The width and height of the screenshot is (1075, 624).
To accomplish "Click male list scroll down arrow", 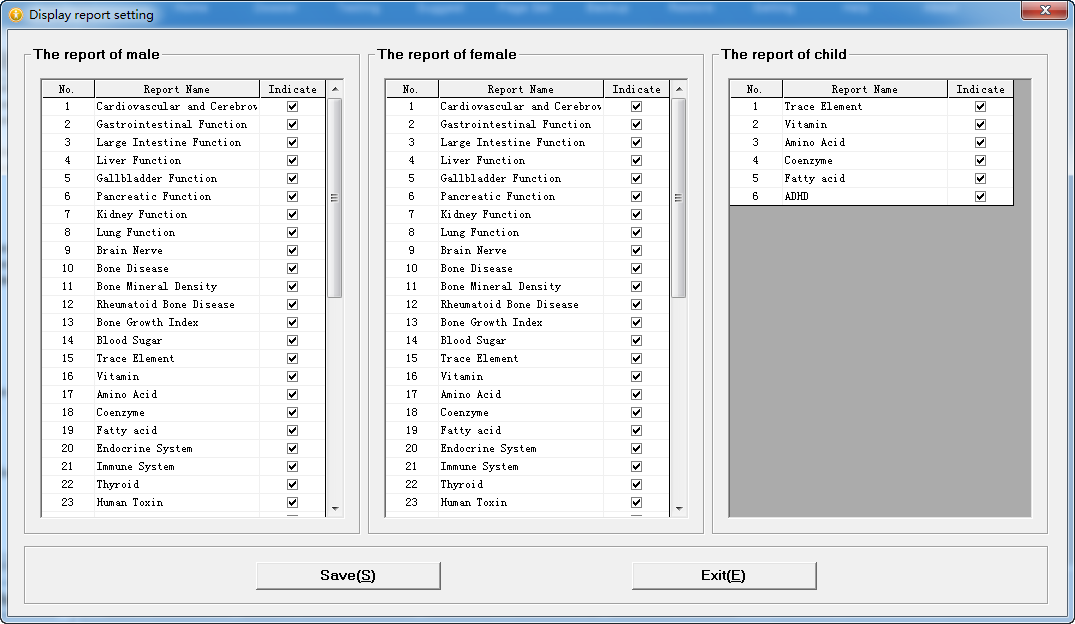I will click(335, 508).
